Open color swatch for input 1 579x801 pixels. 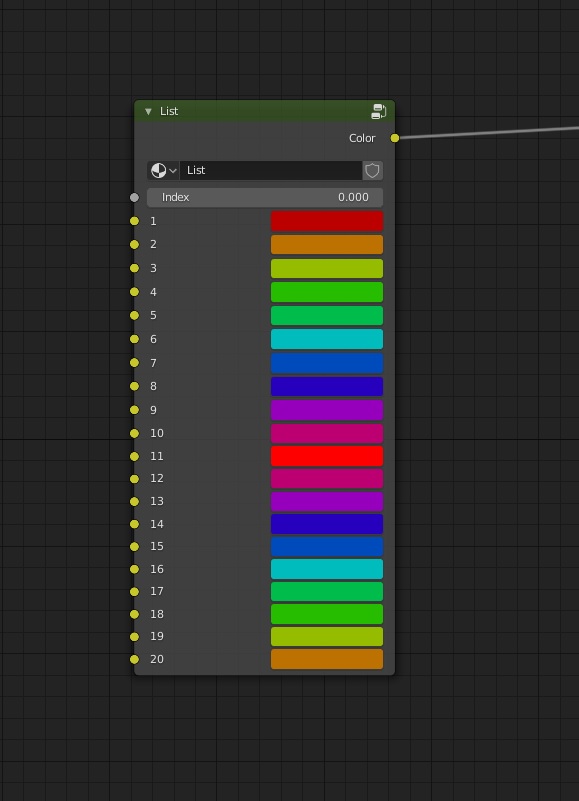[327, 221]
